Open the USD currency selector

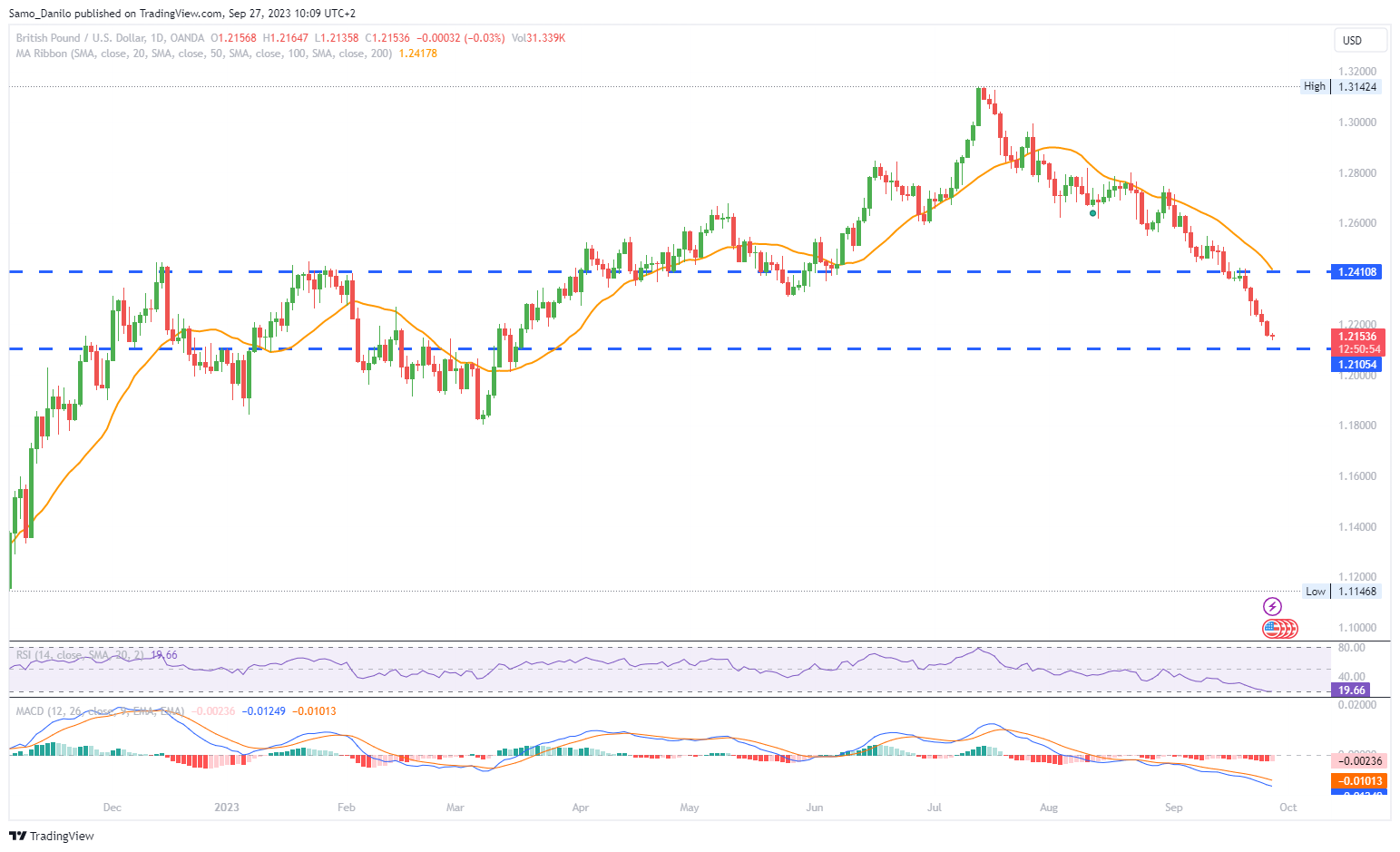click(1359, 40)
